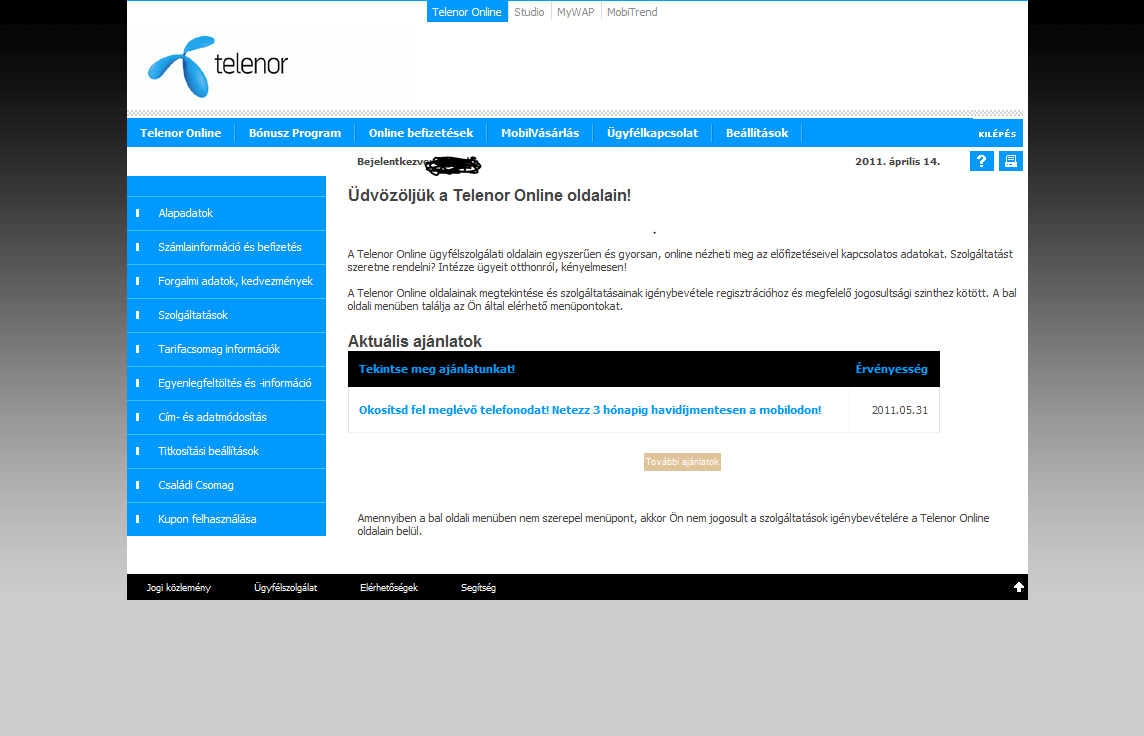The width and height of the screenshot is (1144, 736).
Task: Click the 2011.05.31 validity date
Action: [900, 410]
